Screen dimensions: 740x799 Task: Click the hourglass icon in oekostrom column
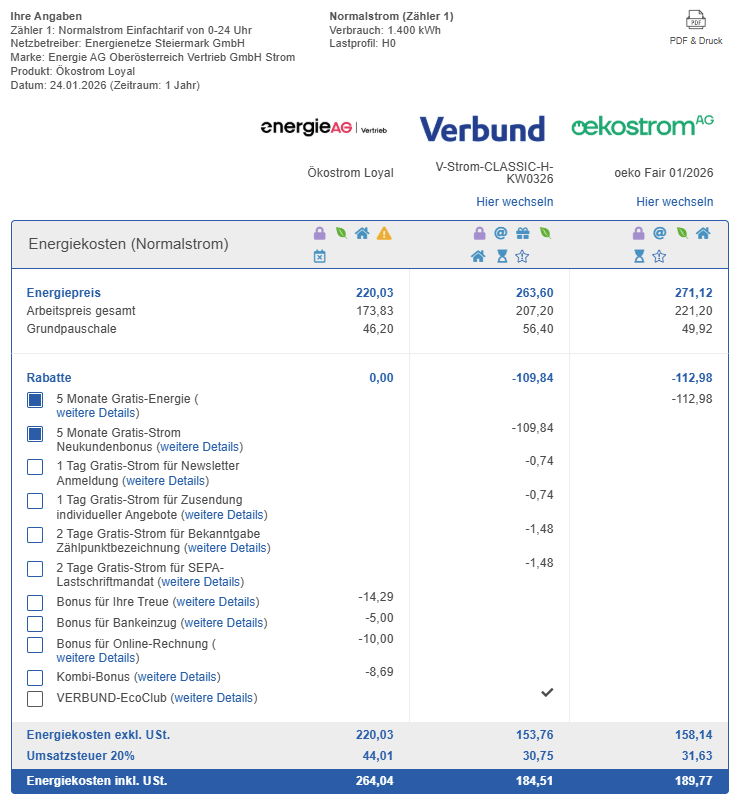pos(638,257)
